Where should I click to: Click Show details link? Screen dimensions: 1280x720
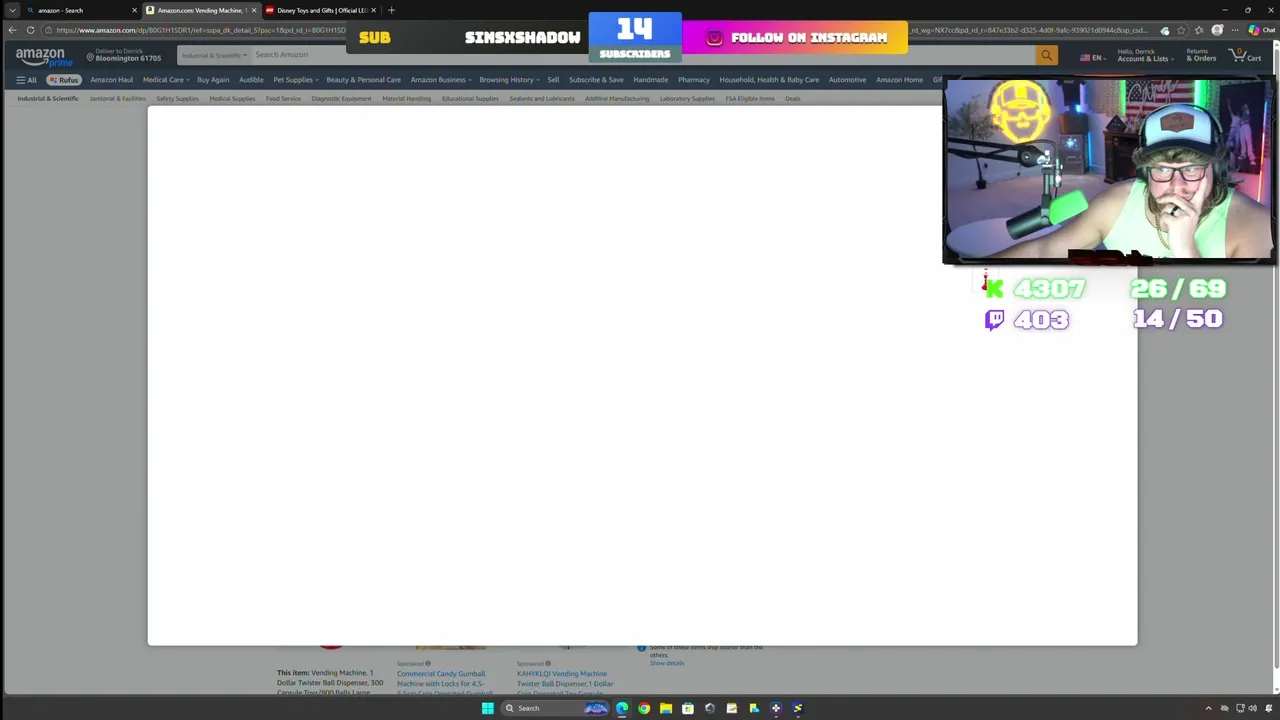coord(667,663)
